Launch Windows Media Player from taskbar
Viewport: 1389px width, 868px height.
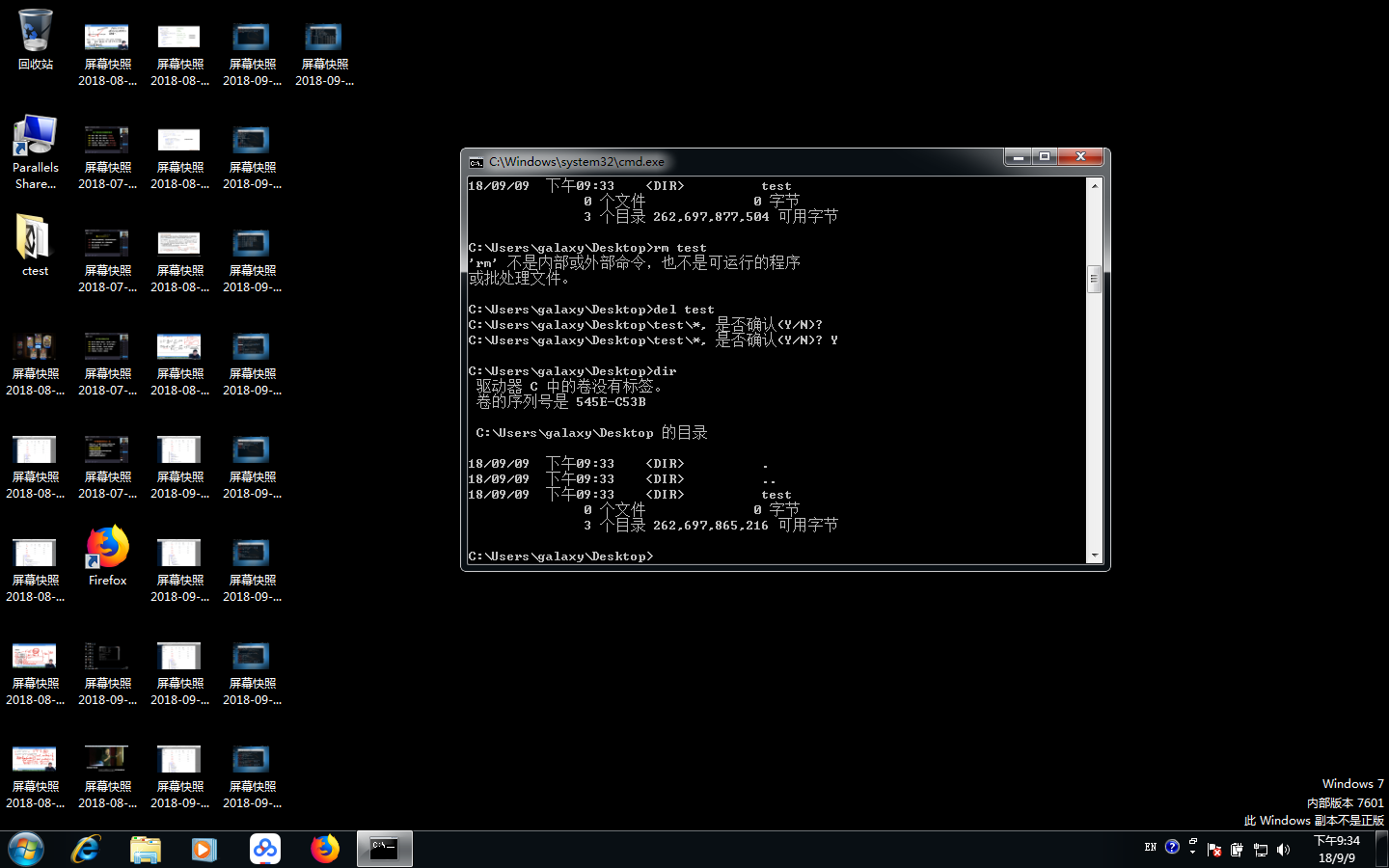[x=204, y=849]
